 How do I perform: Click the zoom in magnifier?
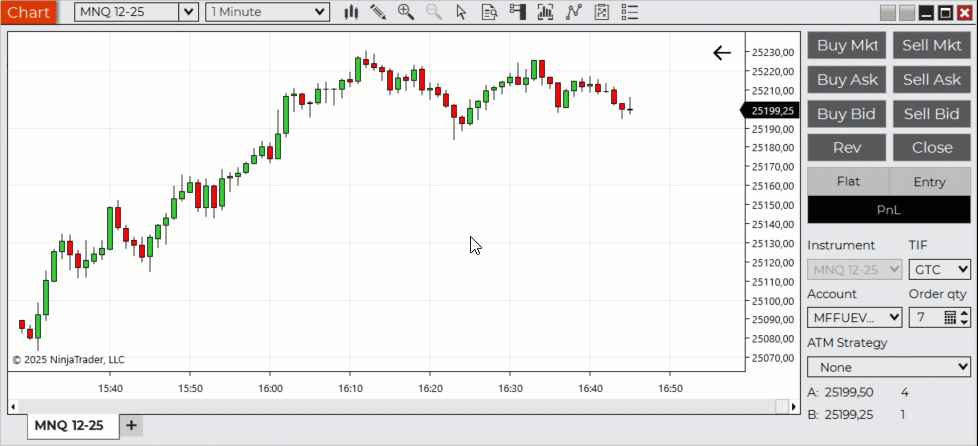405,12
